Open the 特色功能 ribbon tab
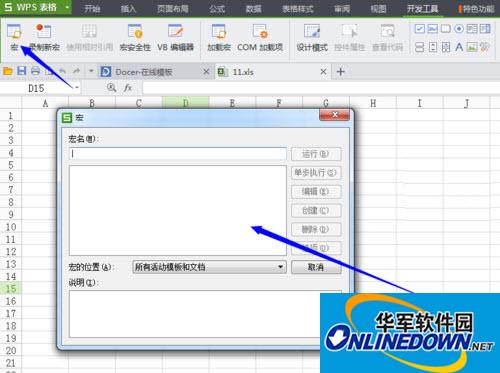500x373 pixels. (x=478, y=8)
